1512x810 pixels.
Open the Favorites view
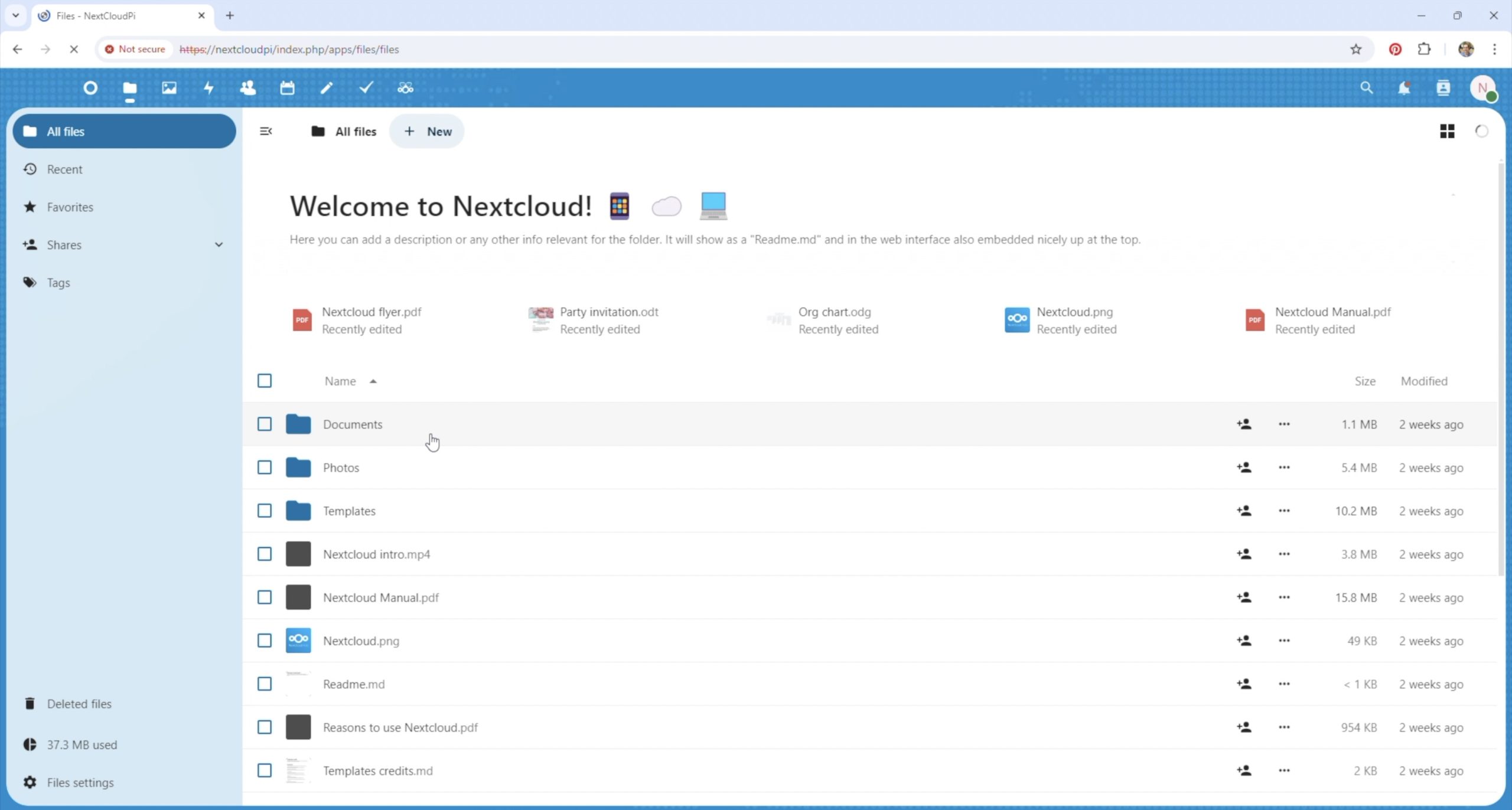click(x=70, y=207)
